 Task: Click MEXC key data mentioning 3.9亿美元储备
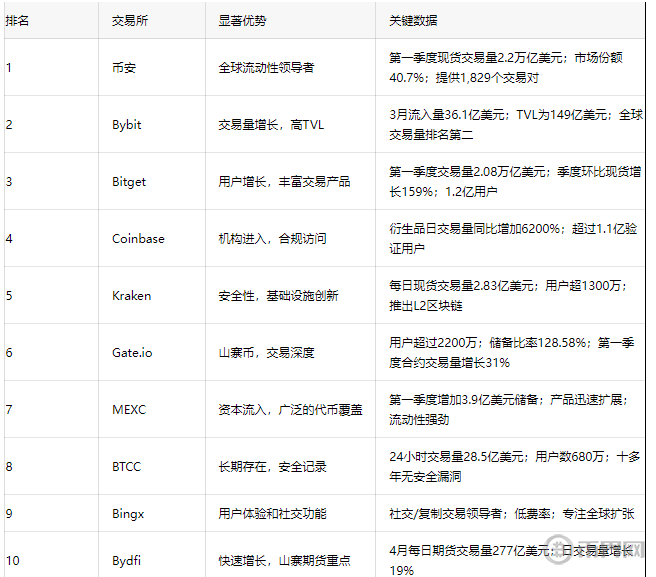509,409
